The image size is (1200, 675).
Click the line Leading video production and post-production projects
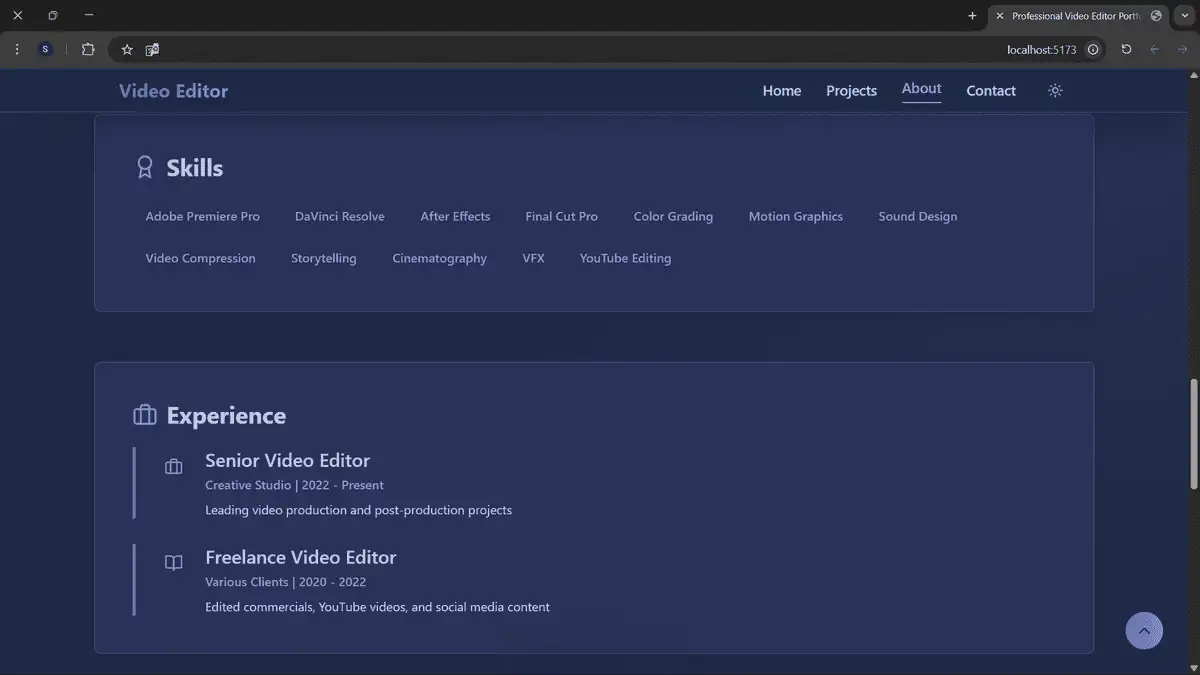click(x=358, y=510)
